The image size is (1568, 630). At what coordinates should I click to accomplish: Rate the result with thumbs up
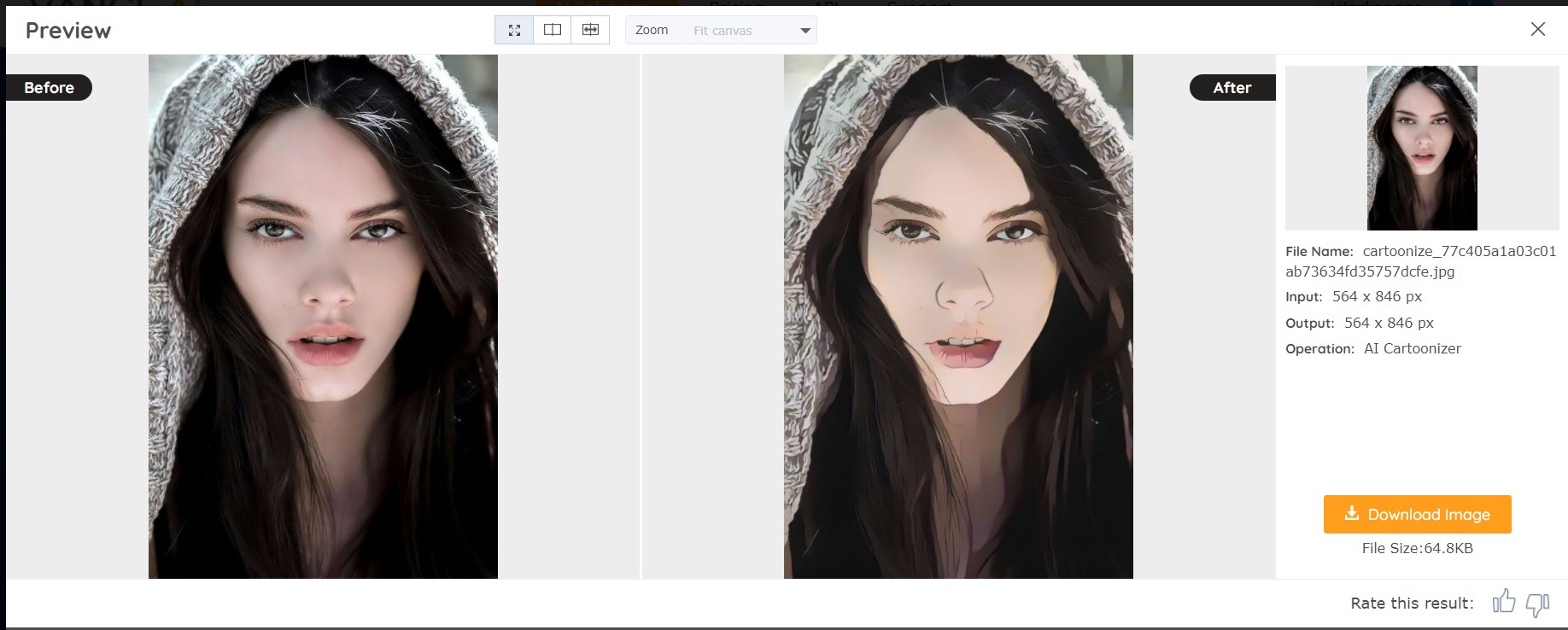(1504, 602)
